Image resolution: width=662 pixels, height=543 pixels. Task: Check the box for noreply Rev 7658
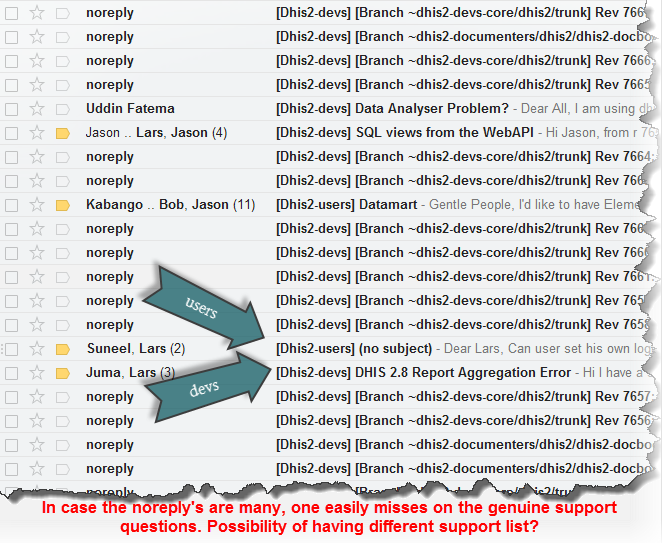pos(11,325)
